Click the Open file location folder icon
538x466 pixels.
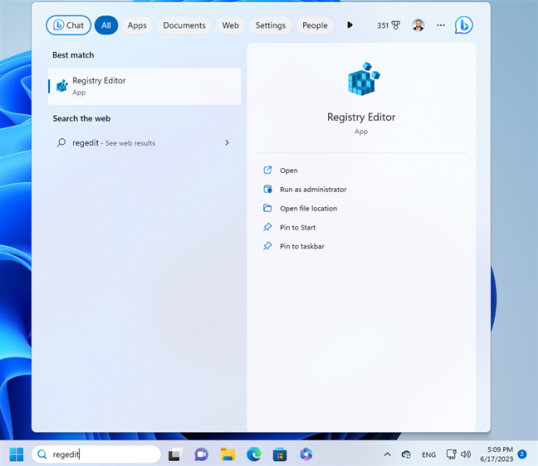pos(267,208)
